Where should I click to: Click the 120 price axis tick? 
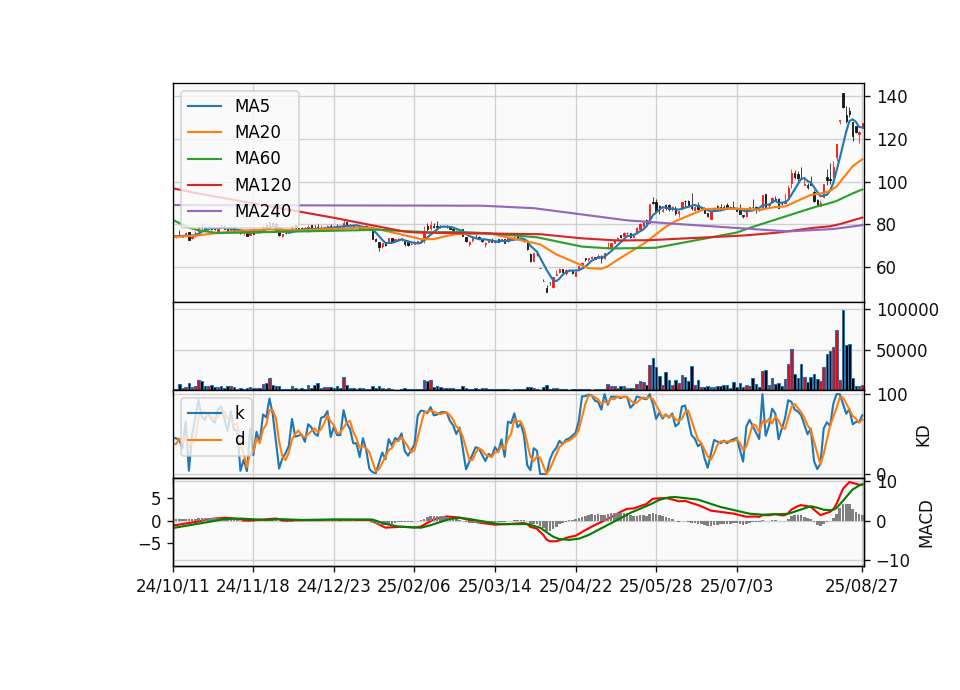pyautogui.click(x=892, y=140)
